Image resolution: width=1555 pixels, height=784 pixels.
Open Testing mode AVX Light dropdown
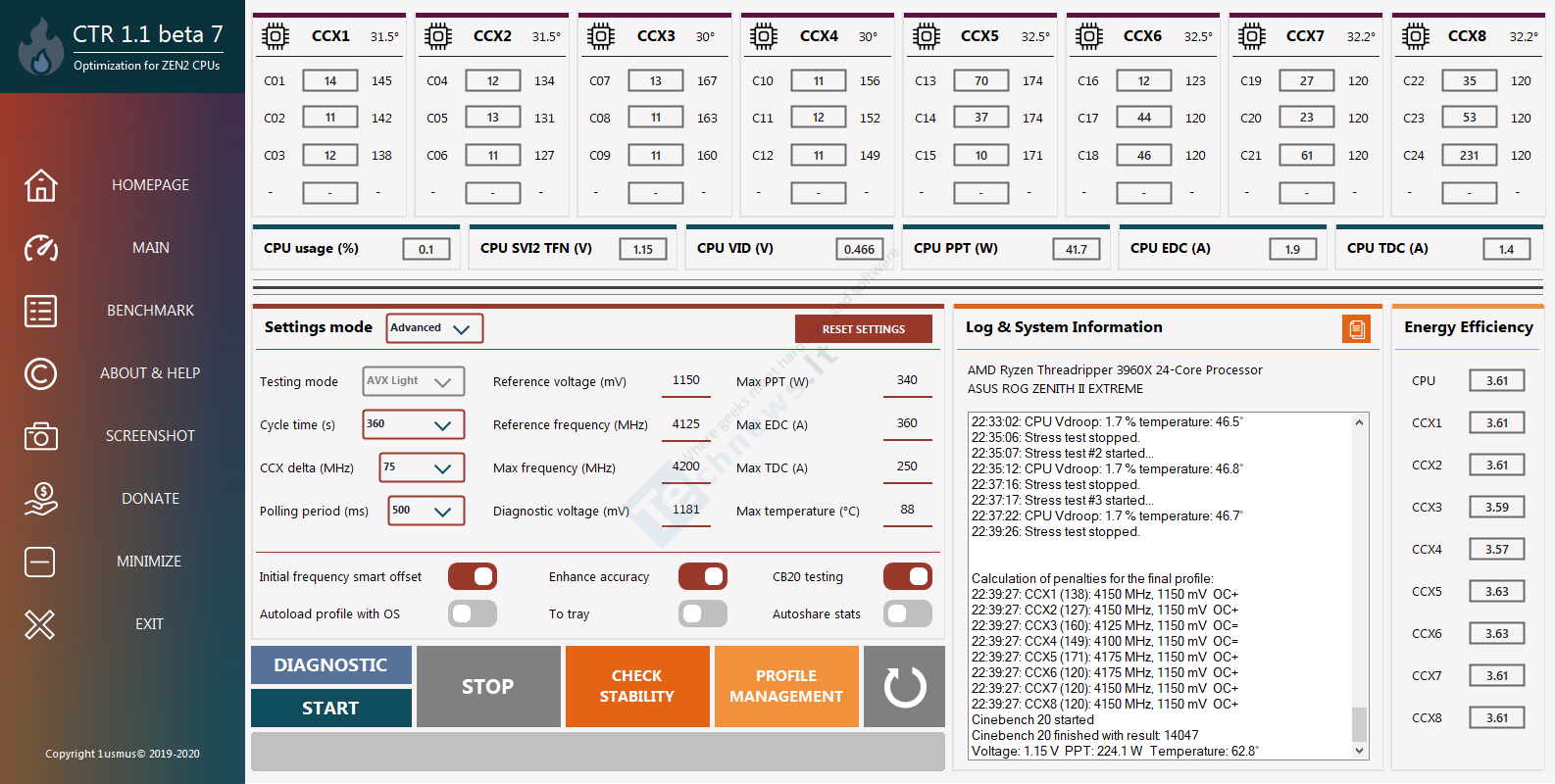(414, 381)
